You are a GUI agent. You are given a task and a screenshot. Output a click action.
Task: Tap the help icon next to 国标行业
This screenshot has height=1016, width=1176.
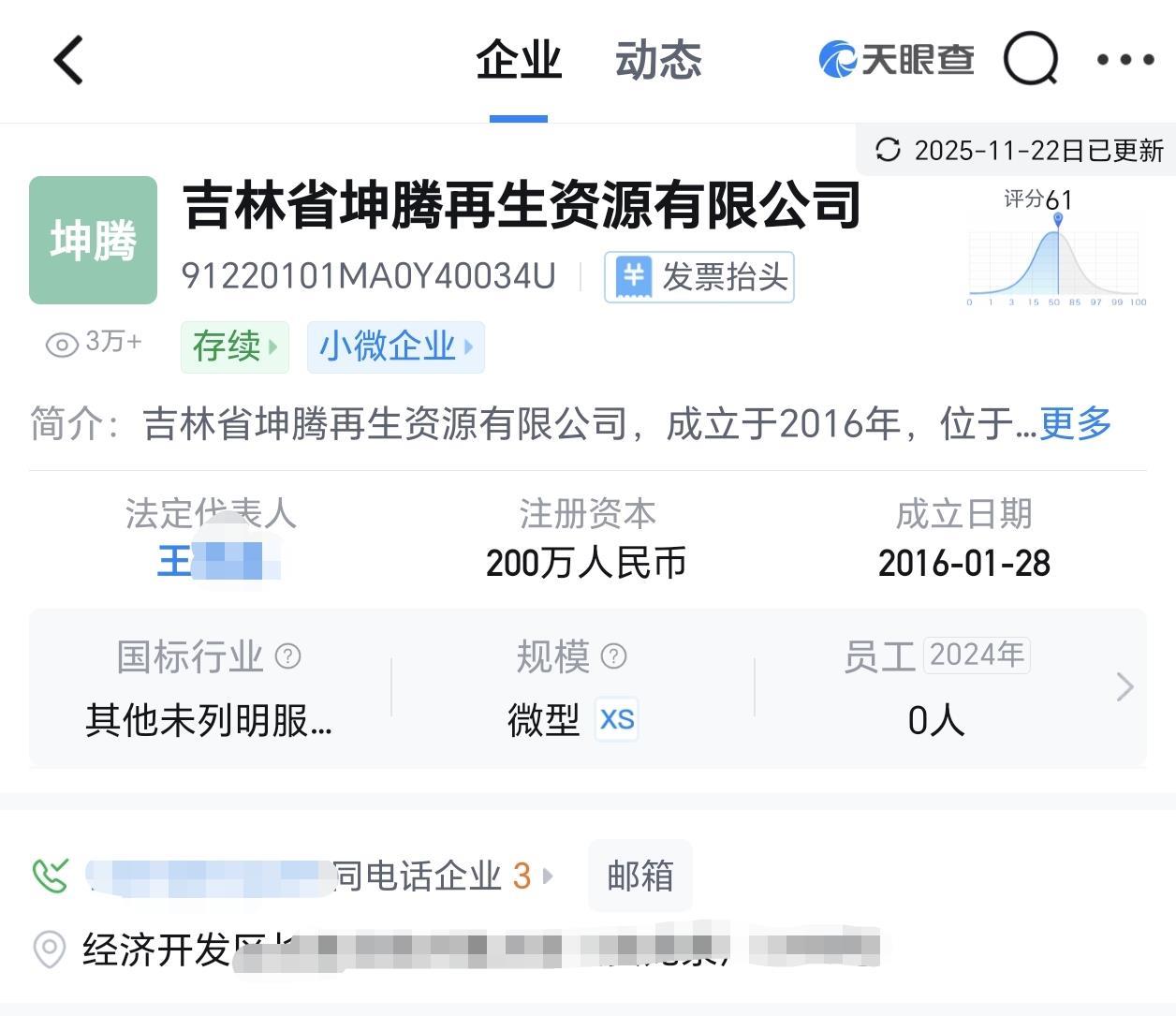pos(287,656)
